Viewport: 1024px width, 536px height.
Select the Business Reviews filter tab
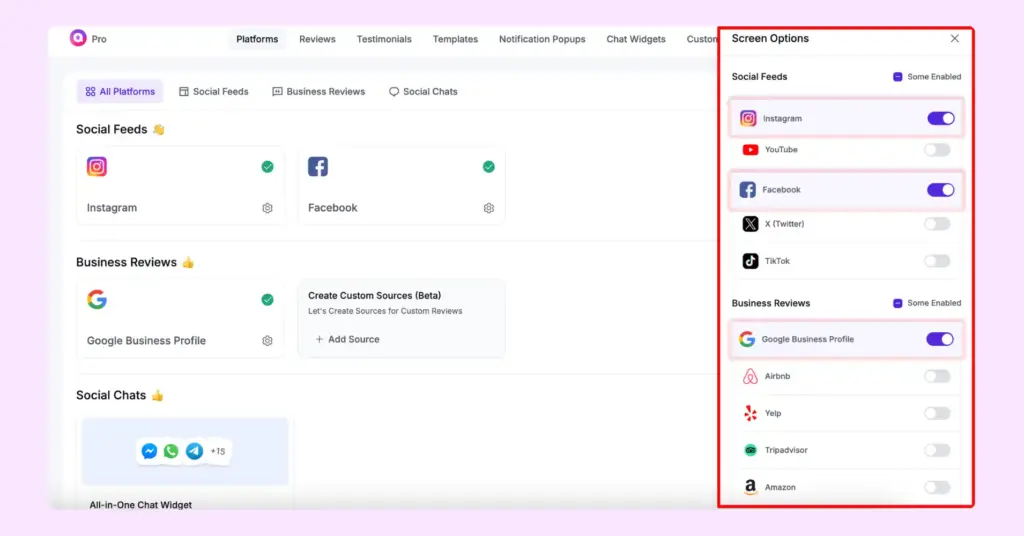[319, 91]
